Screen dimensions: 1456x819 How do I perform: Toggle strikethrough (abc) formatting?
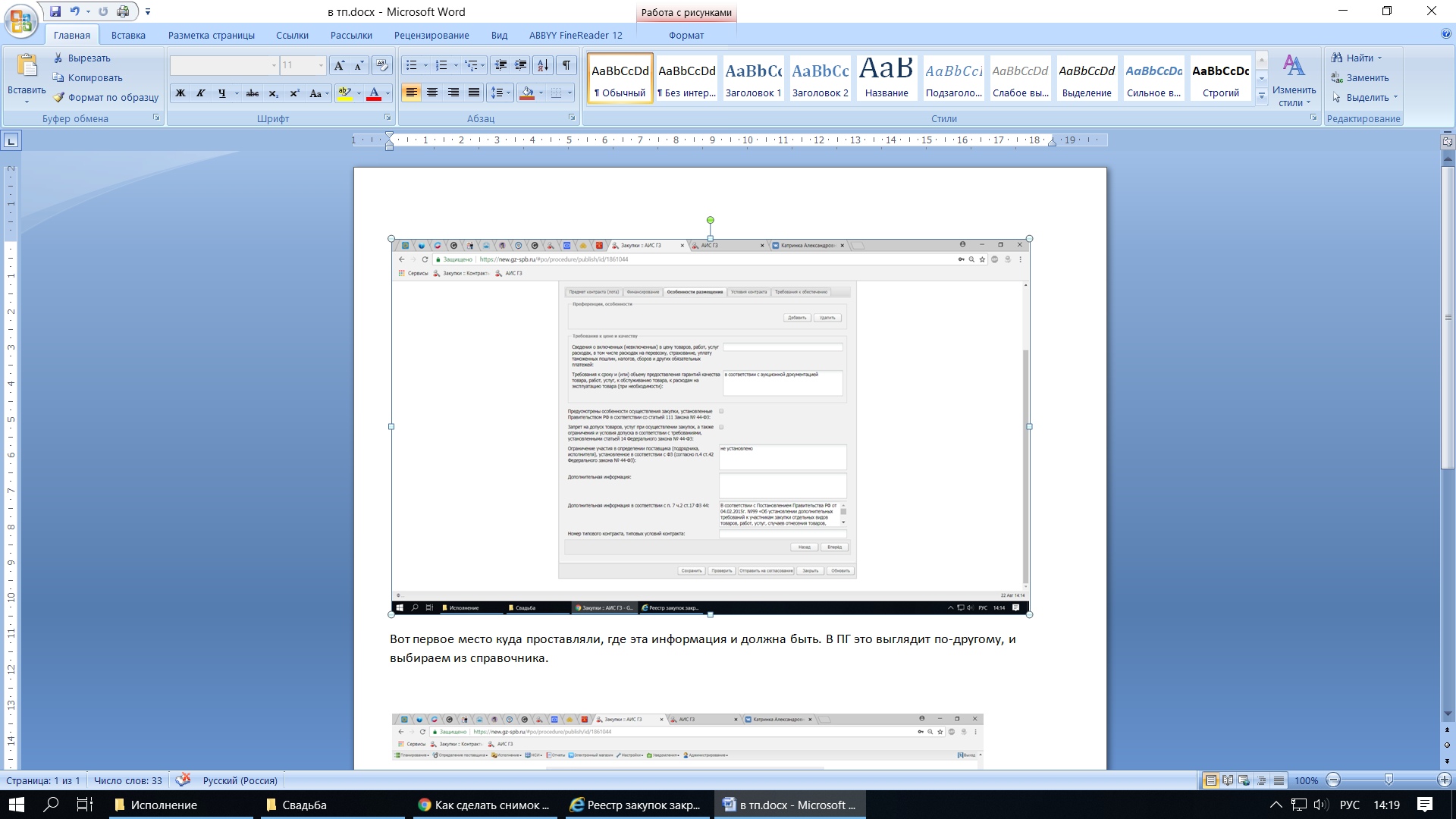click(x=253, y=93)
